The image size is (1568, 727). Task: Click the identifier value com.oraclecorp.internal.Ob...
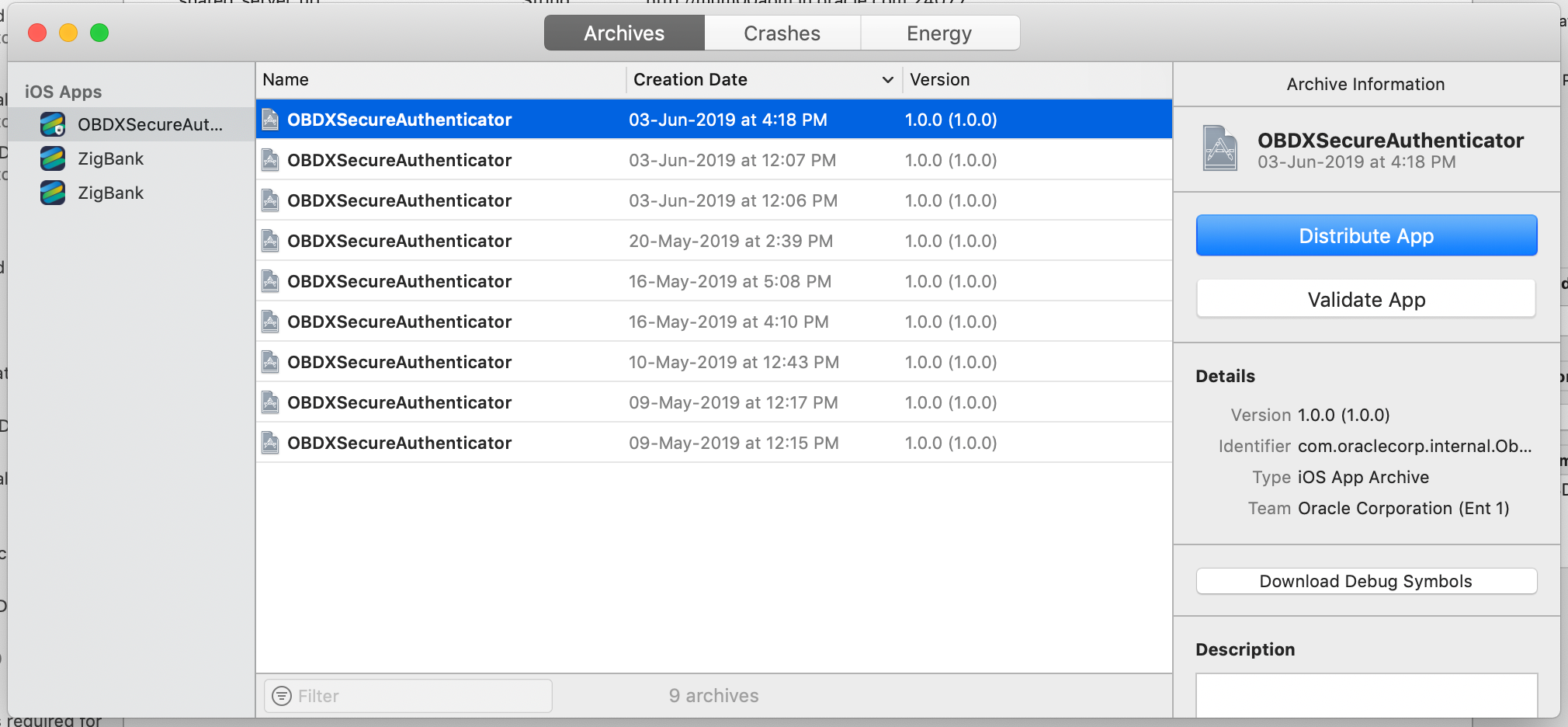tap(1415, 446)
